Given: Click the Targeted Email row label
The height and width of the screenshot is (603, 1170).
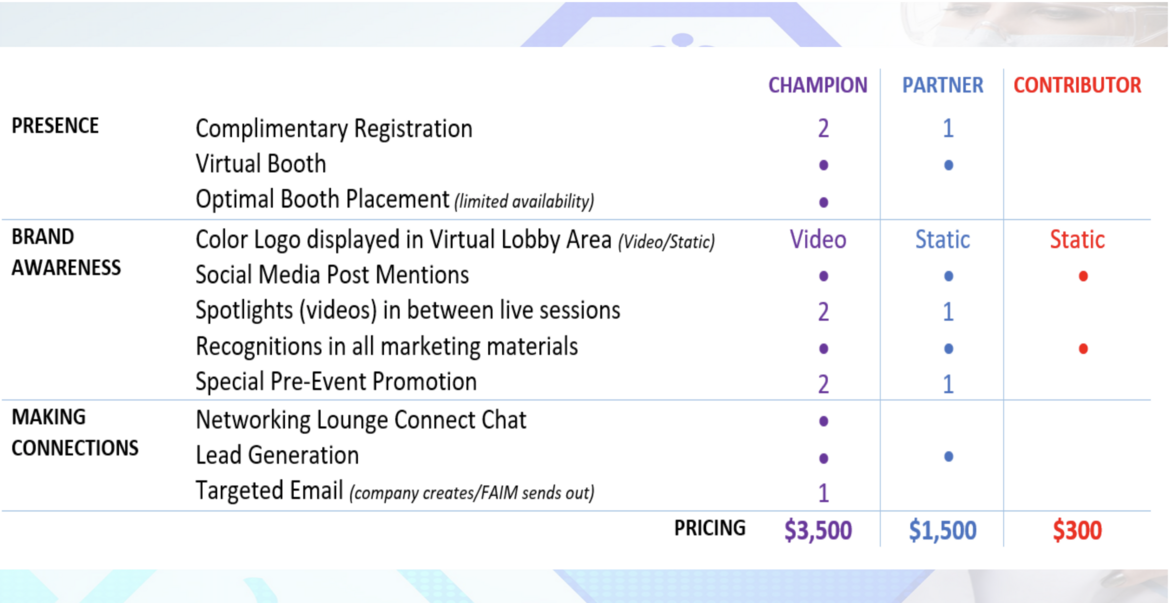Looking at the screenshot, I should click(x=269, y=491).
